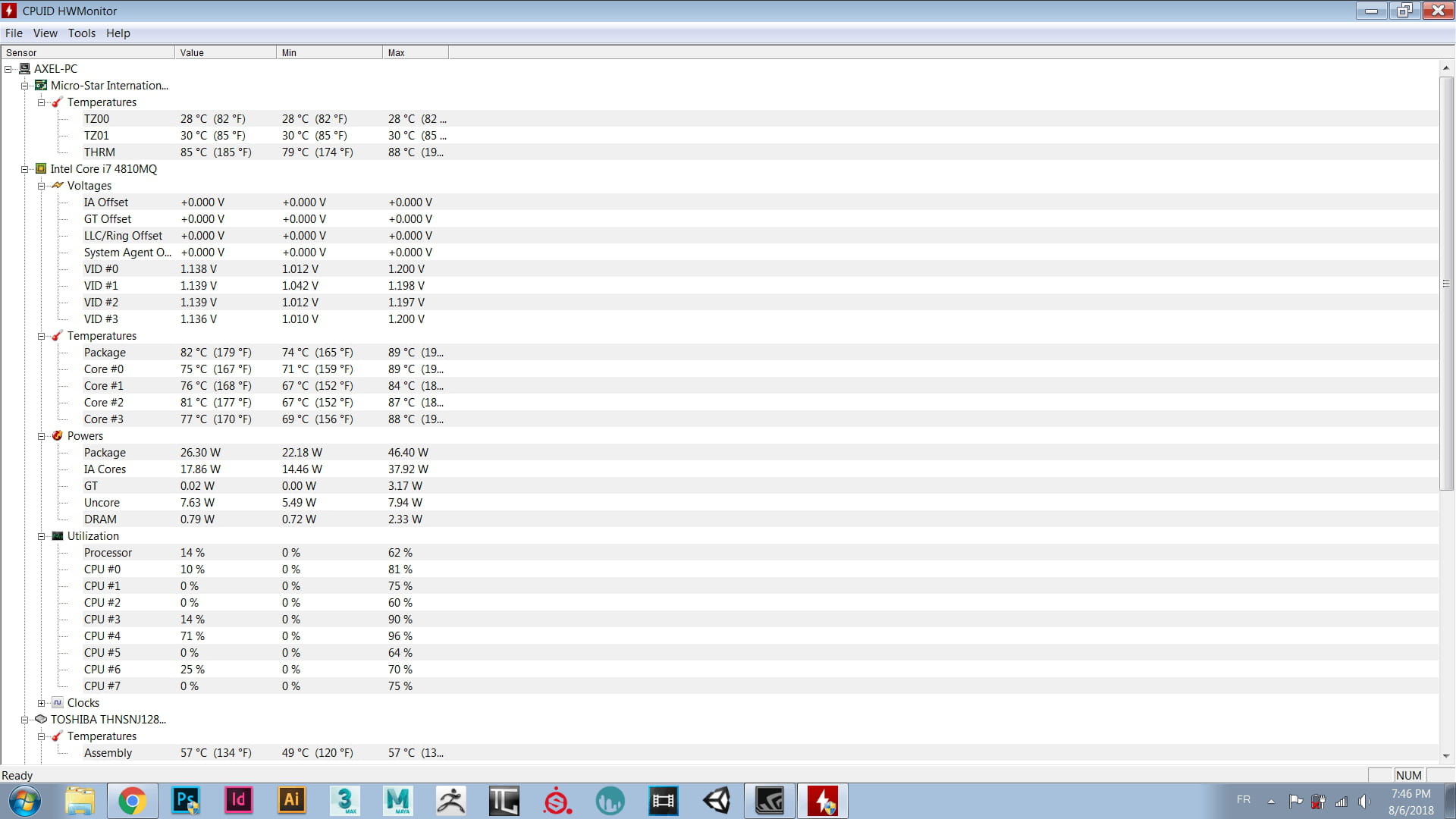Click the HWMonitor lightning icon in title bar

[9, 11]
